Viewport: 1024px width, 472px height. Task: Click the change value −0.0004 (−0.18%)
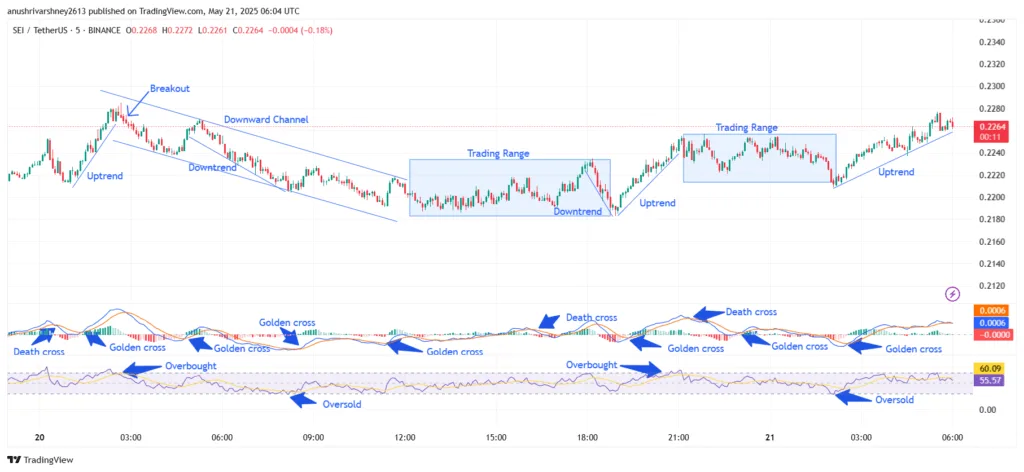(298, 29)
